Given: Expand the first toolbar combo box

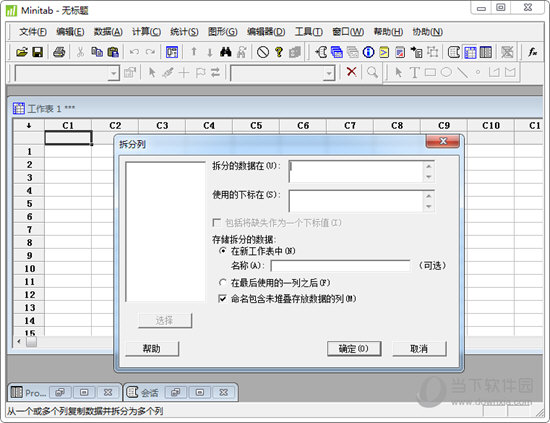Looking at the screenshot, I should [114, 73].
